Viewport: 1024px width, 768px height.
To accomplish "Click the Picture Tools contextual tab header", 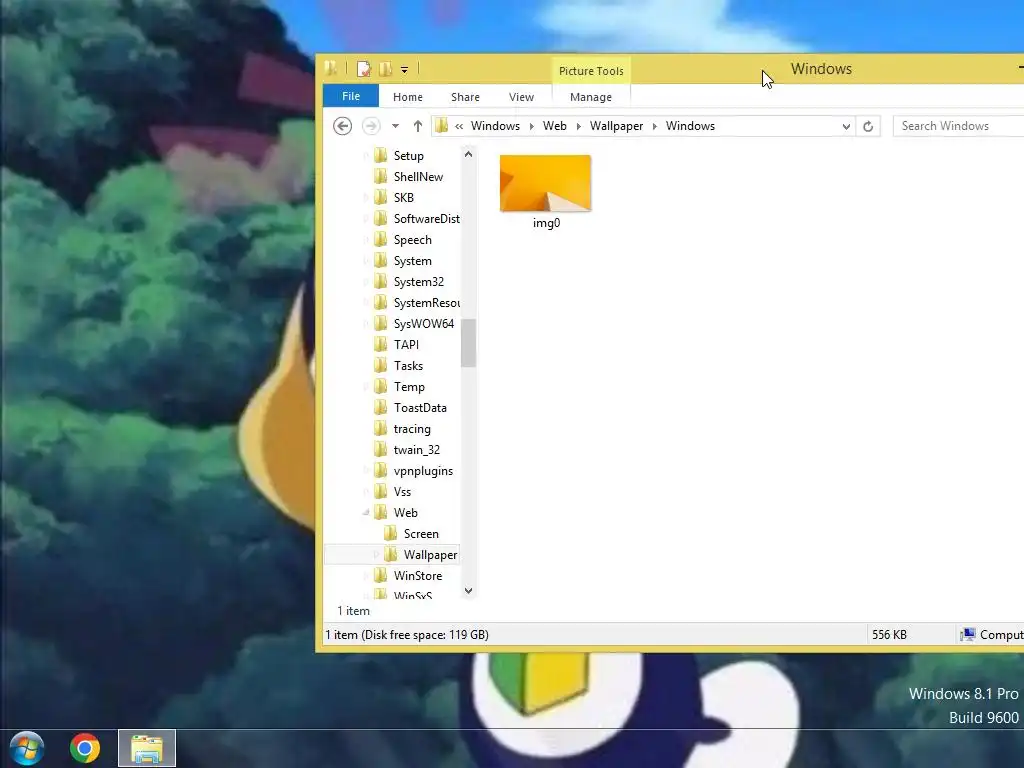I will pyautogui.click(x=591, y=71).
